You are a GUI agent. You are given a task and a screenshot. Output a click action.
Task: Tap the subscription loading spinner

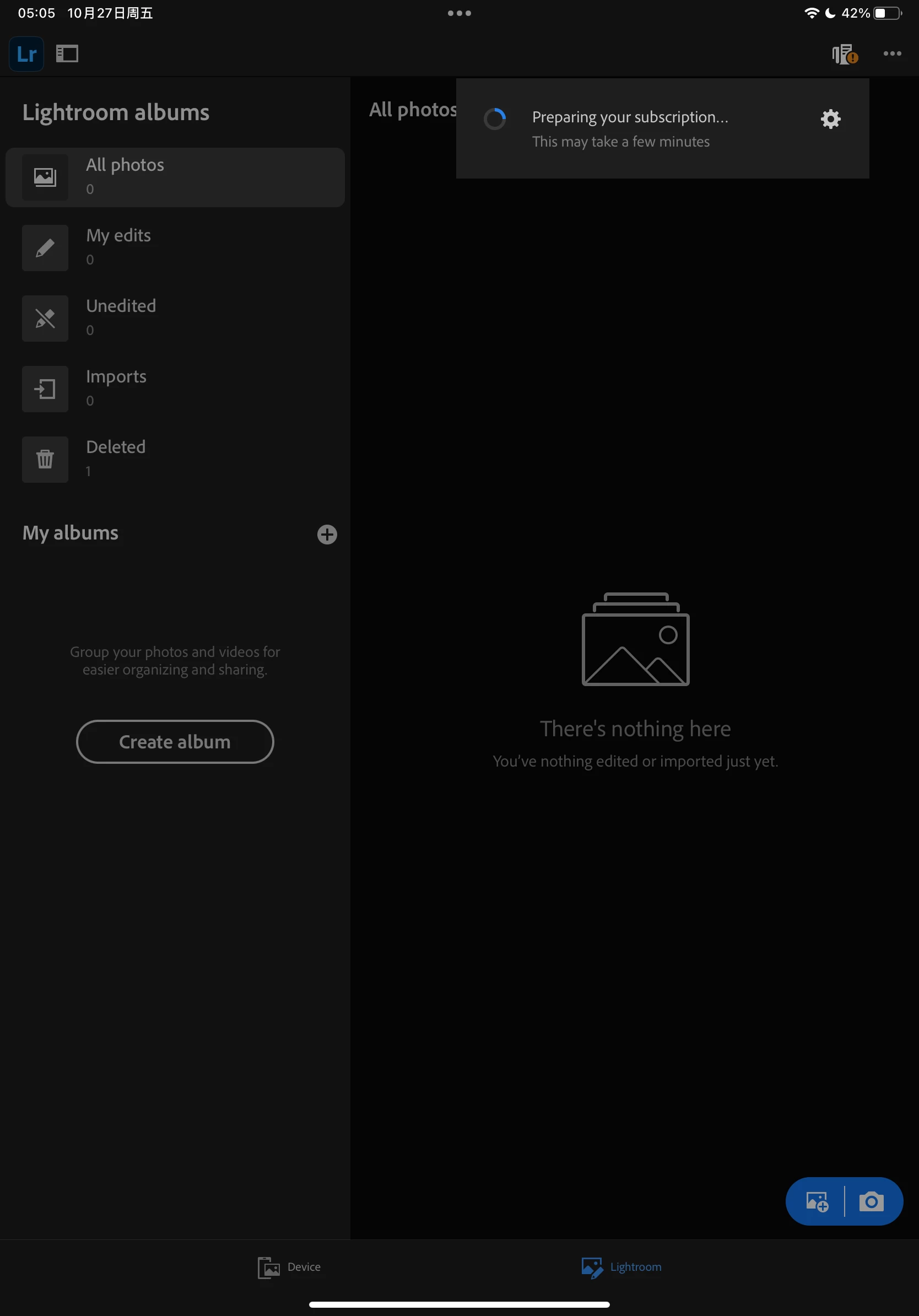pyautogui.click(x=494, y=119)
